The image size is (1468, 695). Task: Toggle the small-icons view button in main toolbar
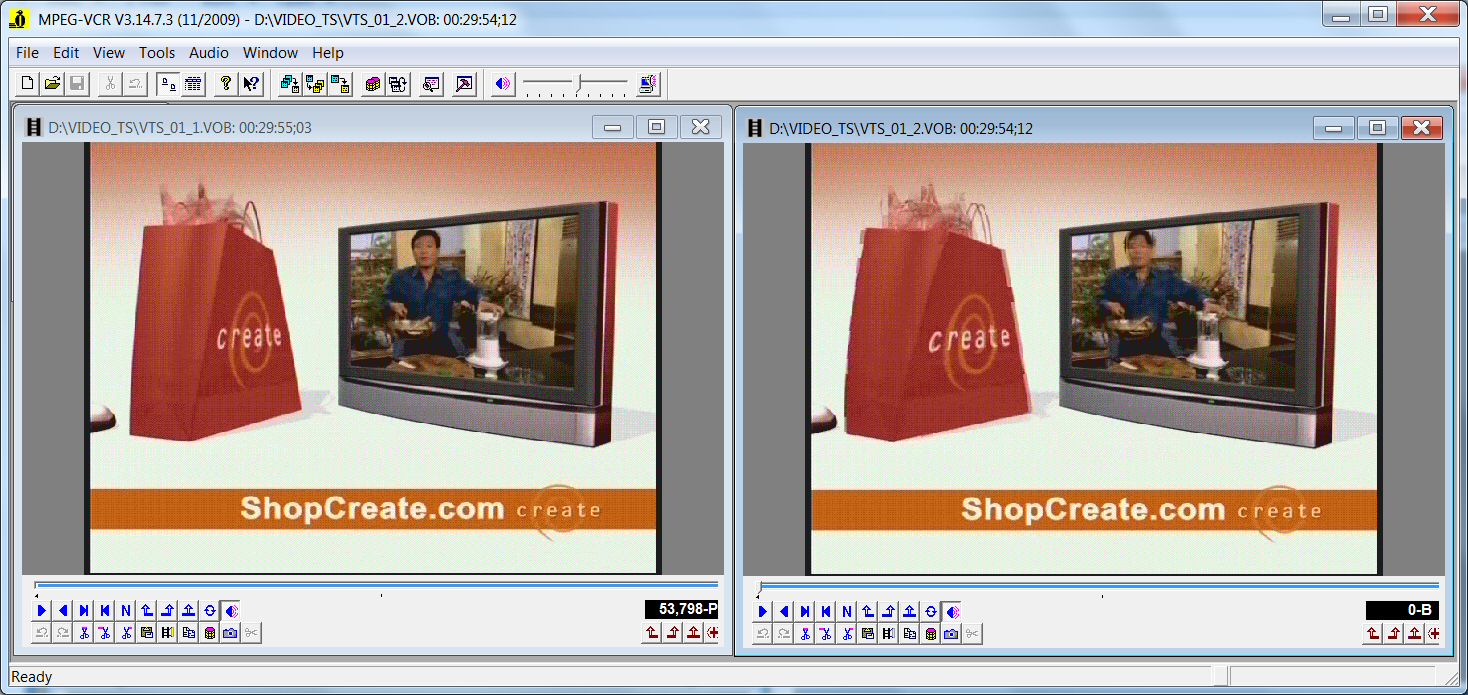[168, 84]
